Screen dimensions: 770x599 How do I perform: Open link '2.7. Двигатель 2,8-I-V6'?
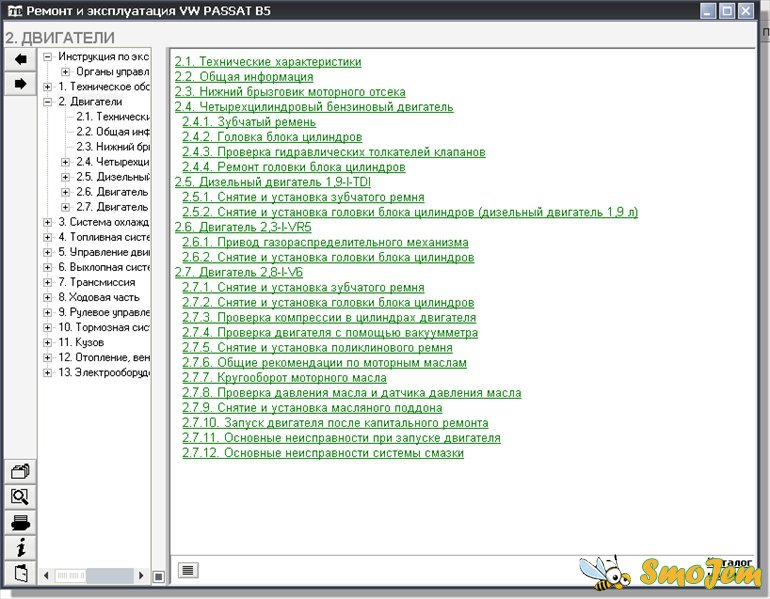239,272
